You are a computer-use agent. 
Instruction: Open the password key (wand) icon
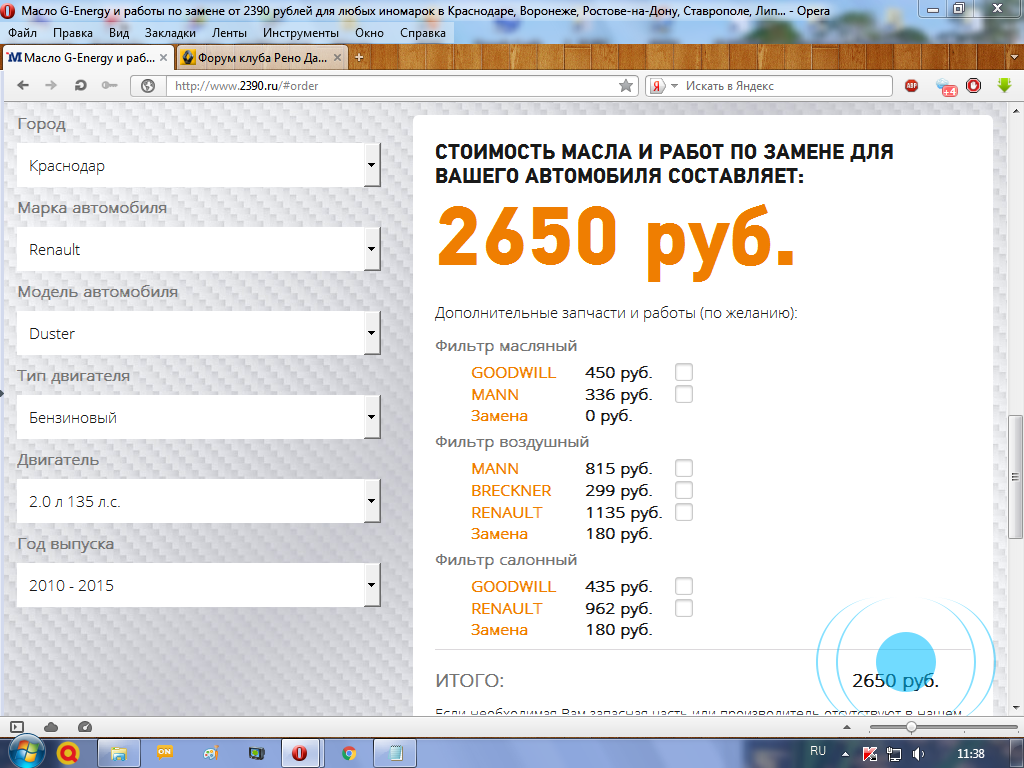pos(109,86)
